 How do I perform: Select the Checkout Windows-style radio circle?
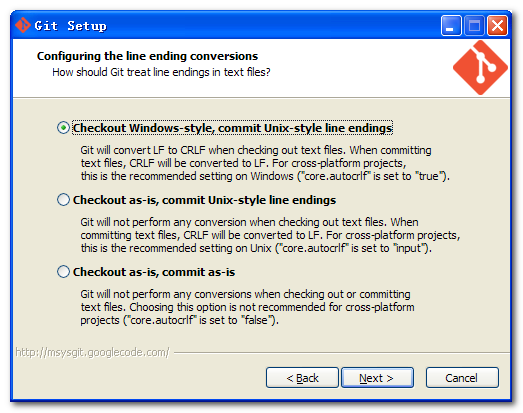coord(63,128)
